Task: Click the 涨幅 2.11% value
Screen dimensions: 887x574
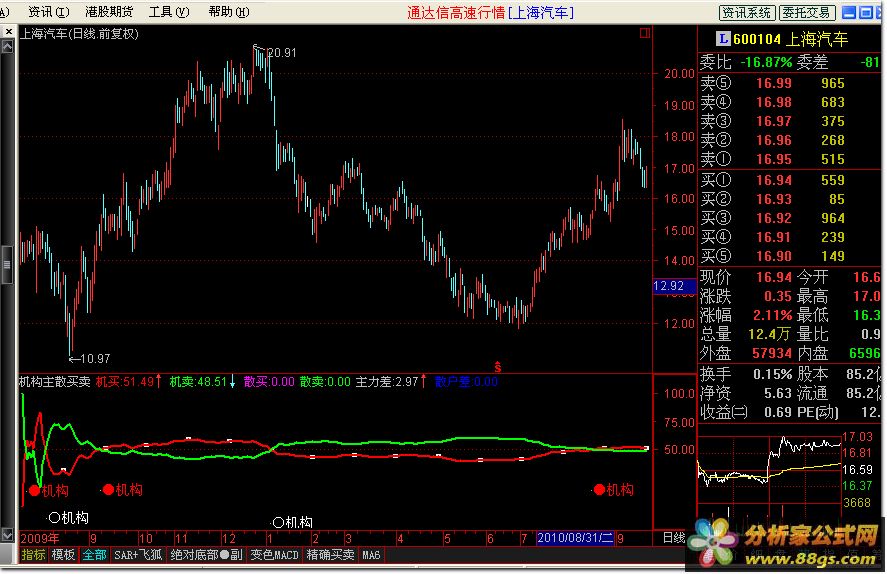Action: click(772, 315)
